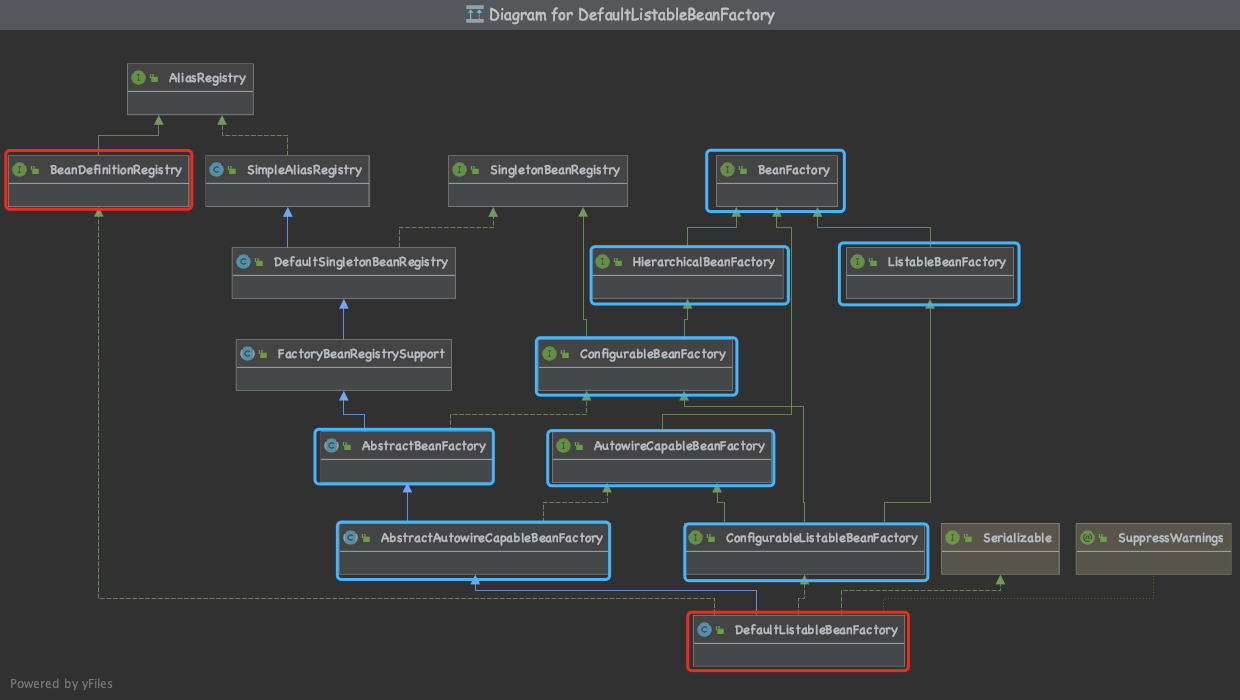Click the annotation icon on SuppressWarnings node
Image resolution: width=1240 pixels, height=700 pixels.
(1089, 537)
